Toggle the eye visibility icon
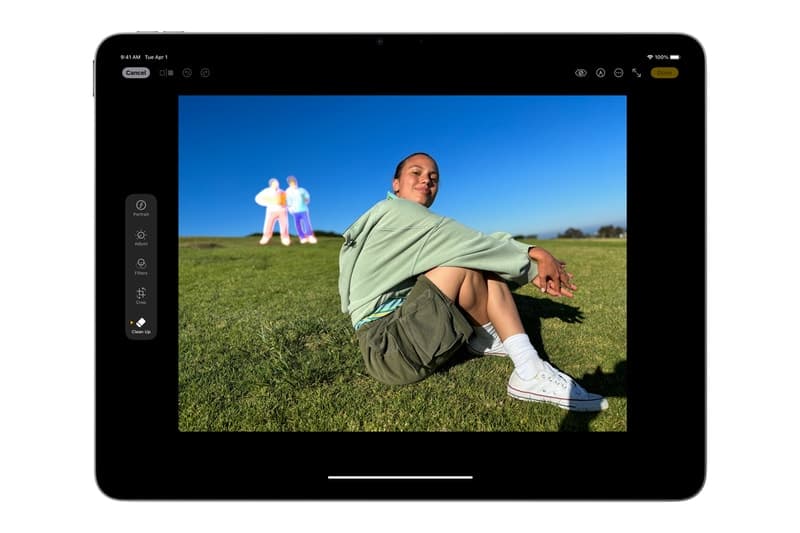Screen dimensions: 800x533 coord(581,73)
